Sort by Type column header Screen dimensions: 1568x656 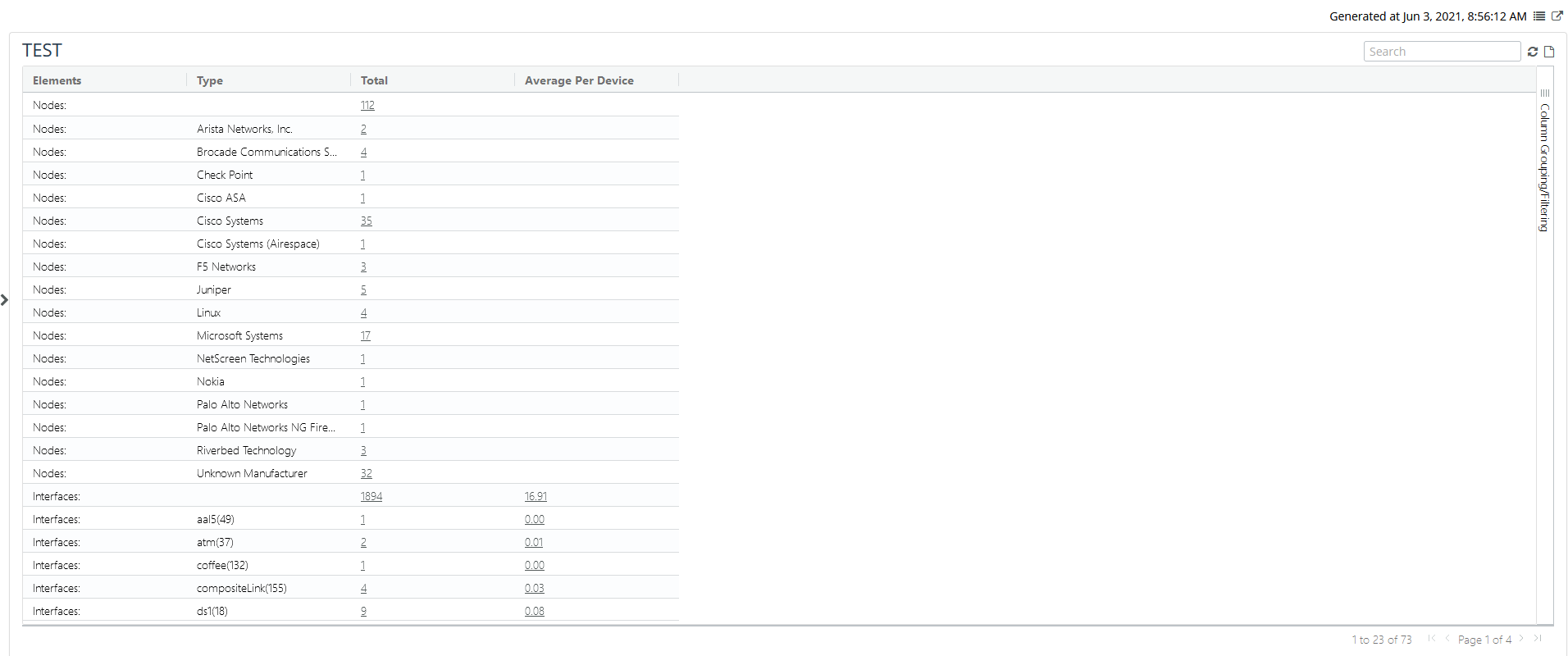pyautogui.click(x=210, y=80)
